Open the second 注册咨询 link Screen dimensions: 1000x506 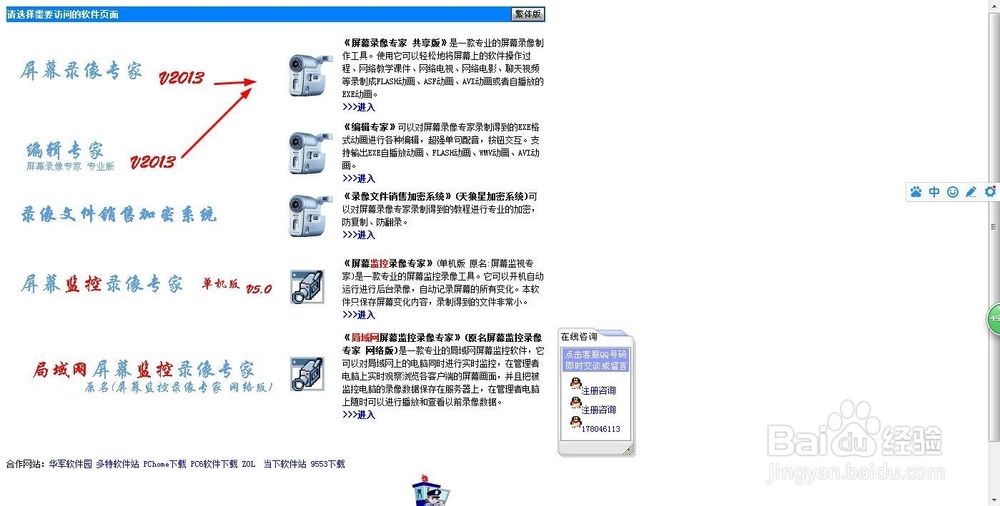tap(599, 410)
